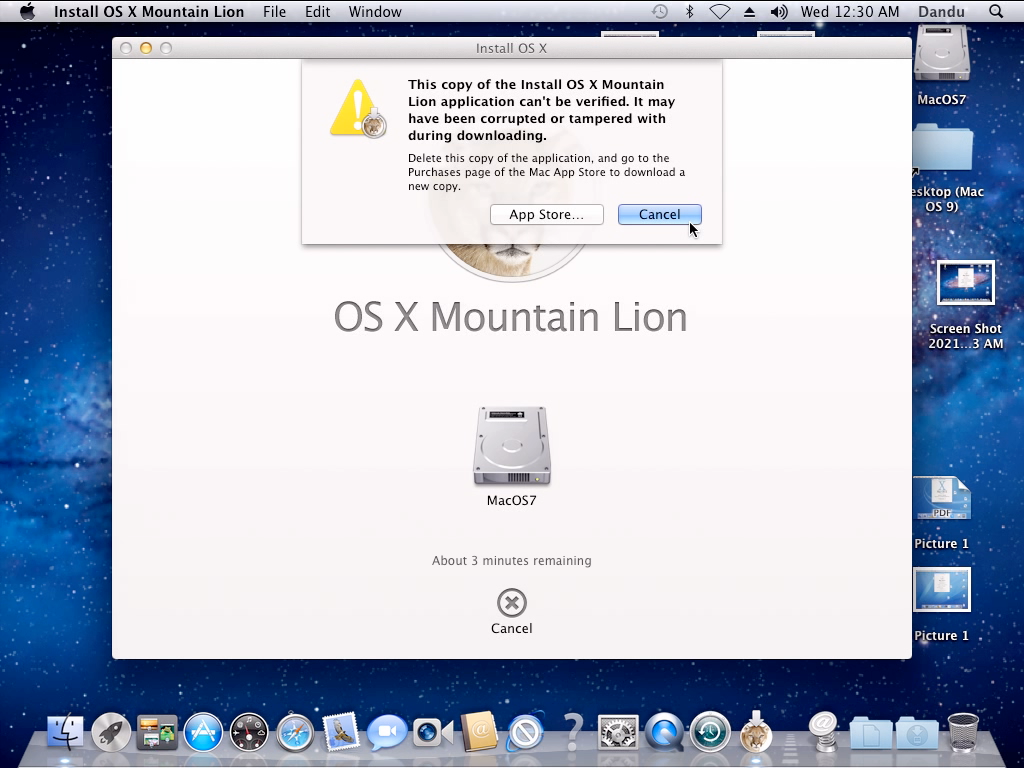This screenshot has height=768, width=1024.
Task: Launch QuickTime Player from the Dock
Action: [x=664, y=731]
